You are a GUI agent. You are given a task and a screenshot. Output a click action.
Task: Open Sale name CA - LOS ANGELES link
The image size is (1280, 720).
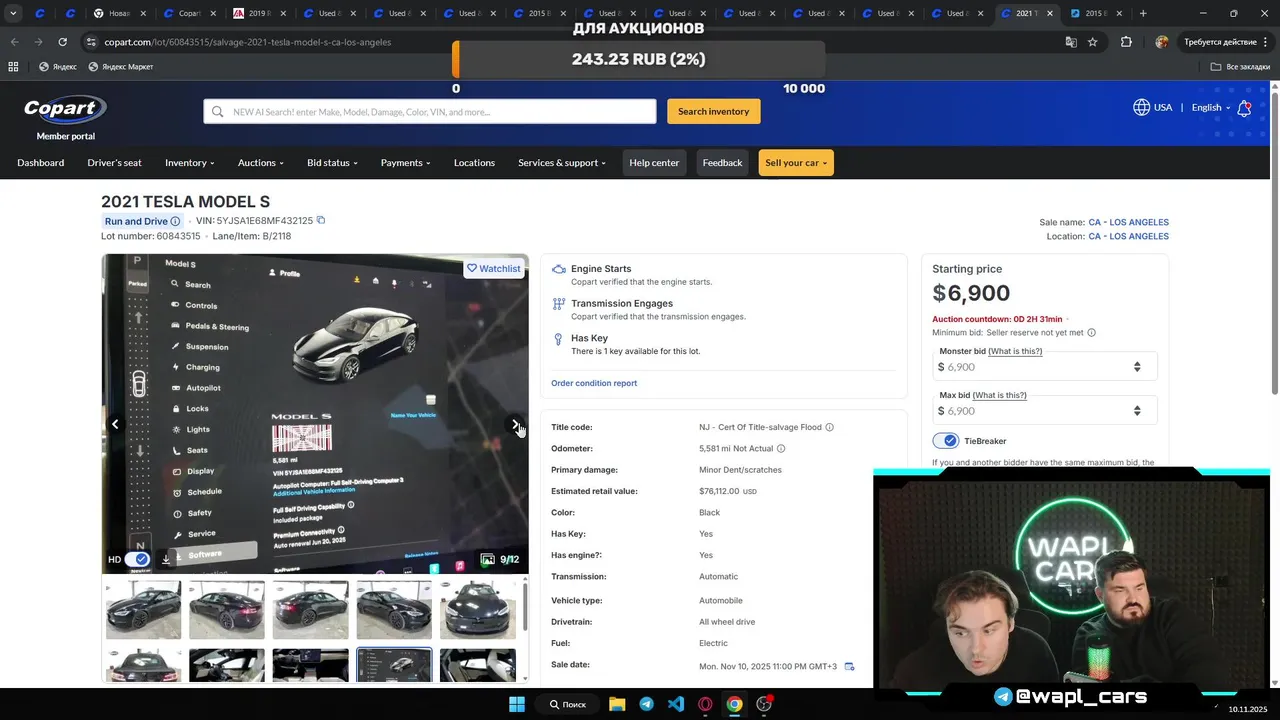click(x=1128, y=222)
